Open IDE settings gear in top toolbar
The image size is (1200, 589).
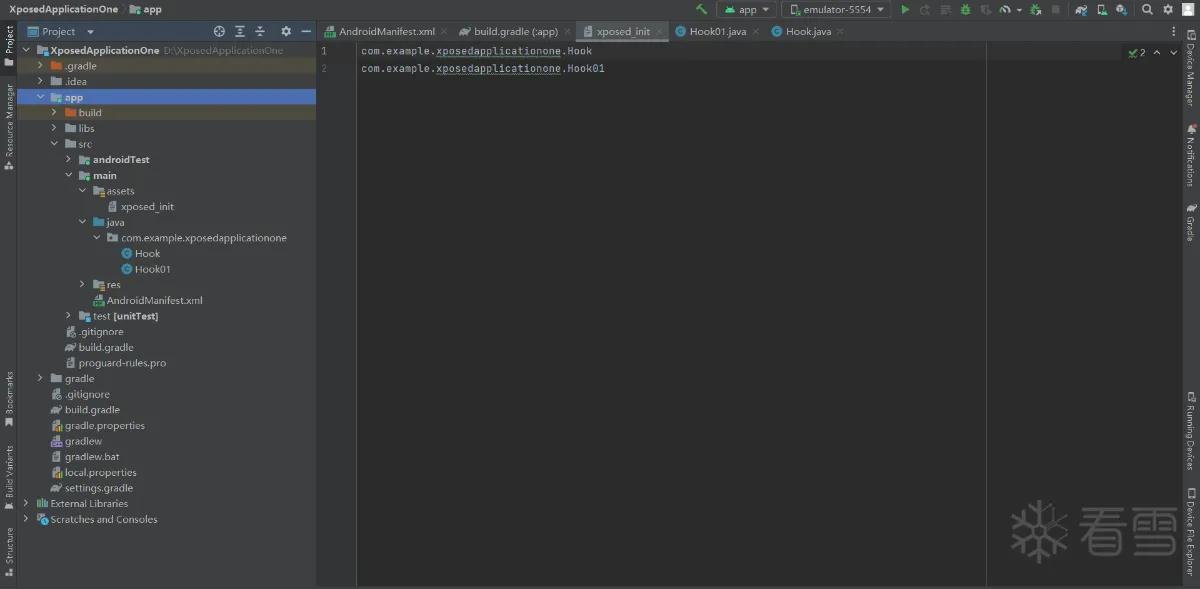[x=1168, y=9]
